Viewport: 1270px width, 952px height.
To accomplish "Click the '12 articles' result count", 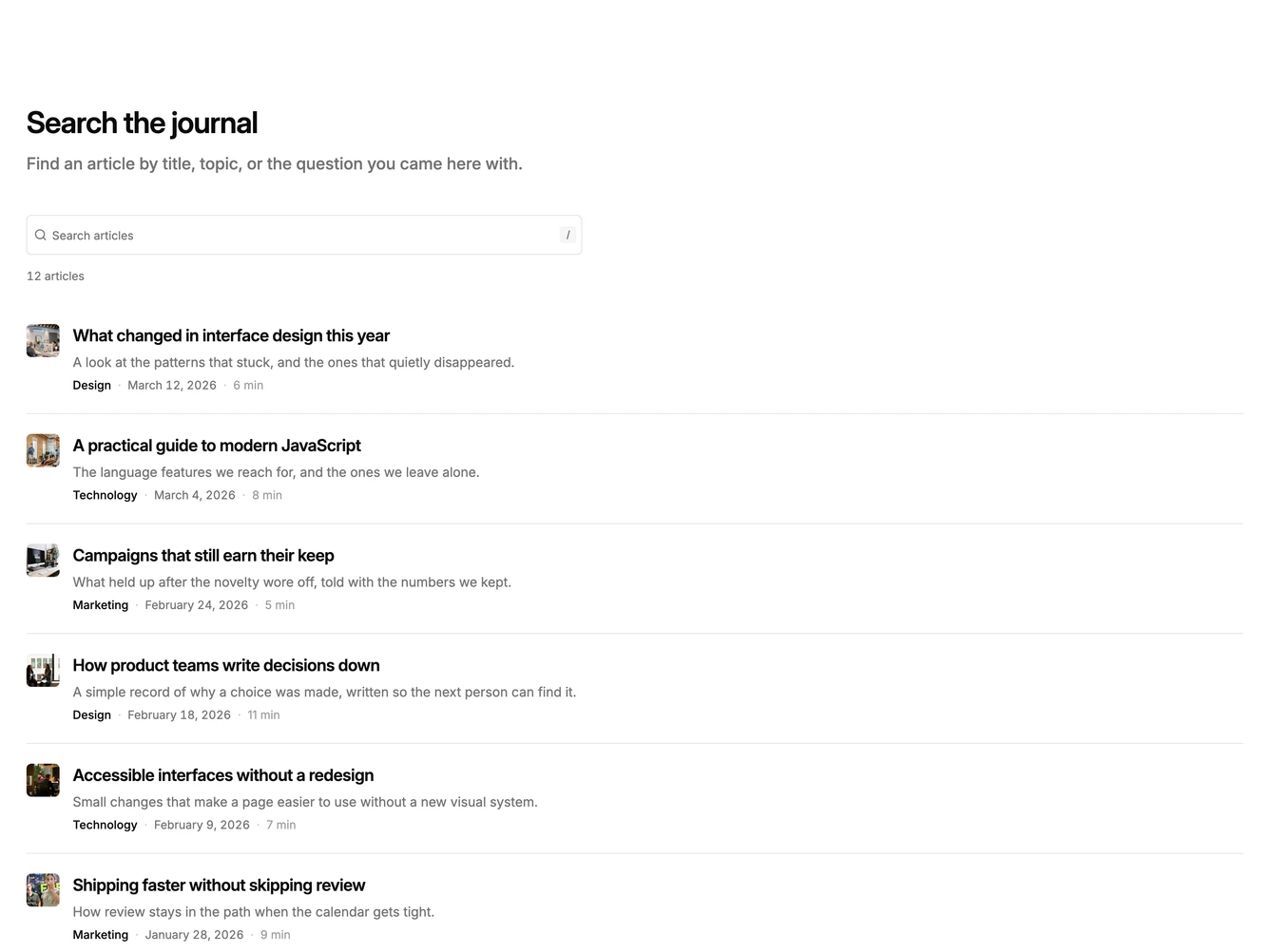I will coord(55,276).
